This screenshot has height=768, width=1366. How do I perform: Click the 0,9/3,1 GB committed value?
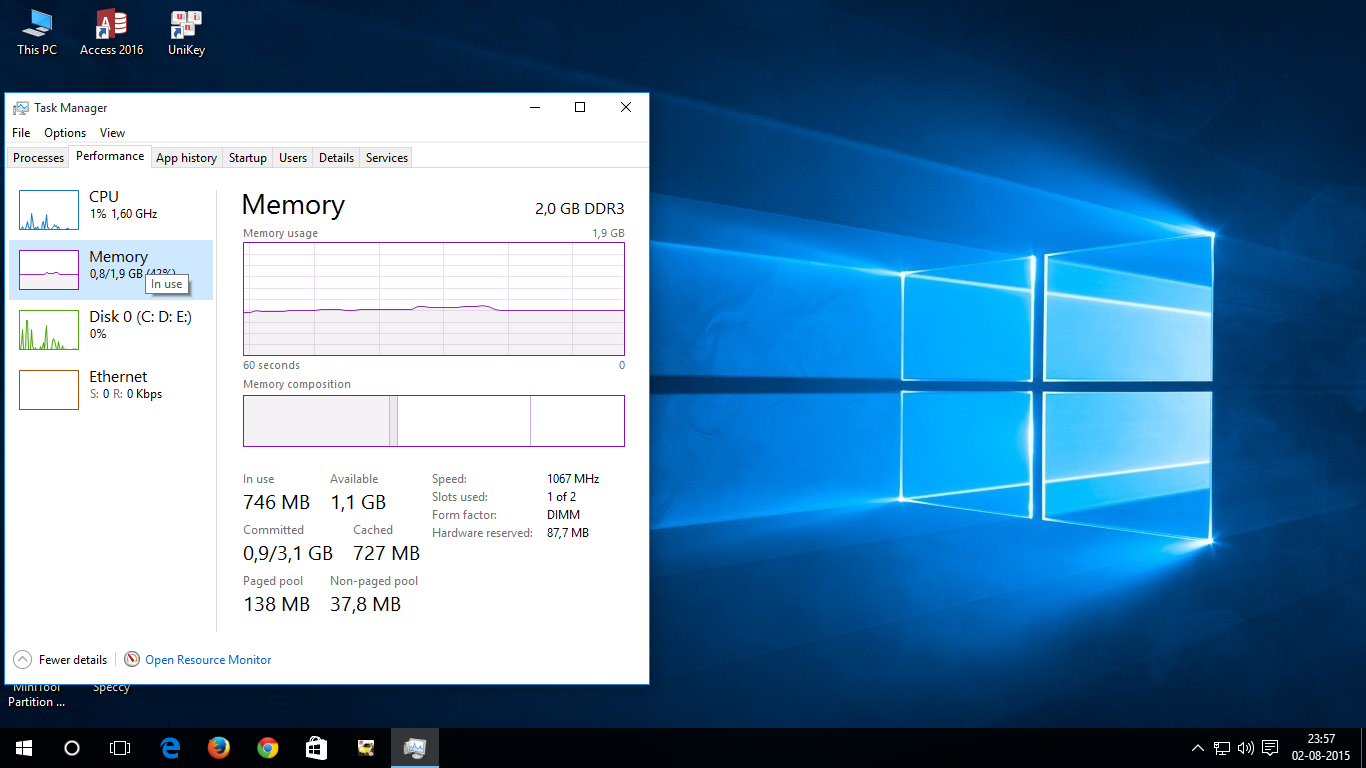tap(288, 553)
